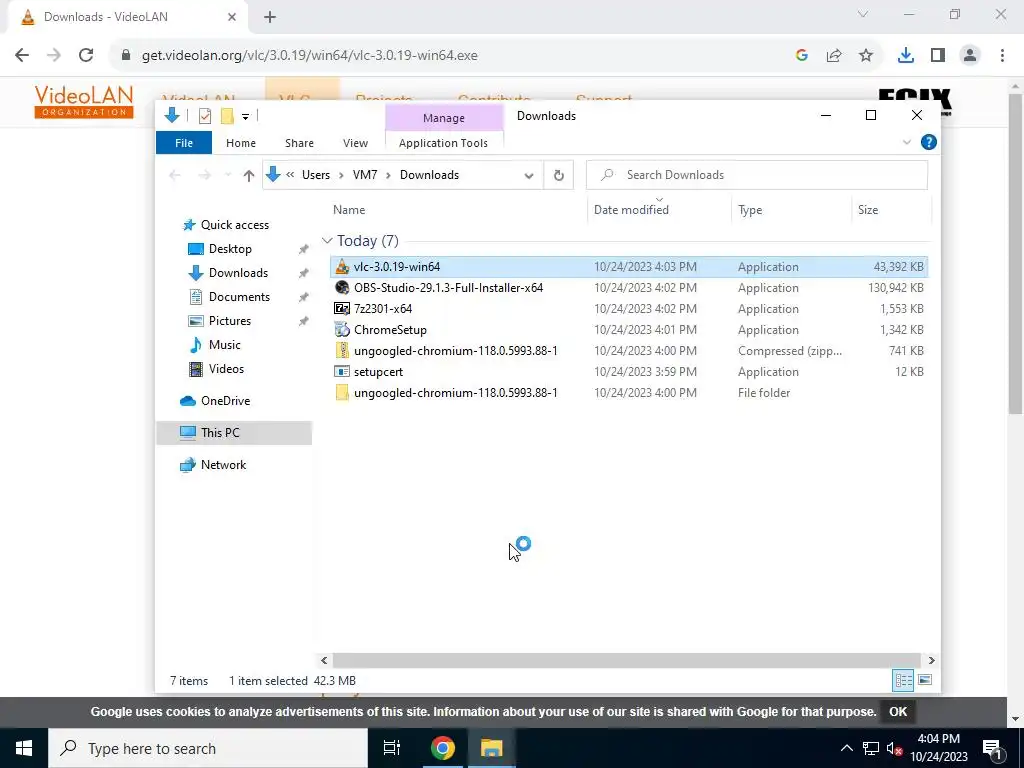The image size is (1024, 768).
Task: Open Explorer help with question mark icon
Action: tap(928, 142)
